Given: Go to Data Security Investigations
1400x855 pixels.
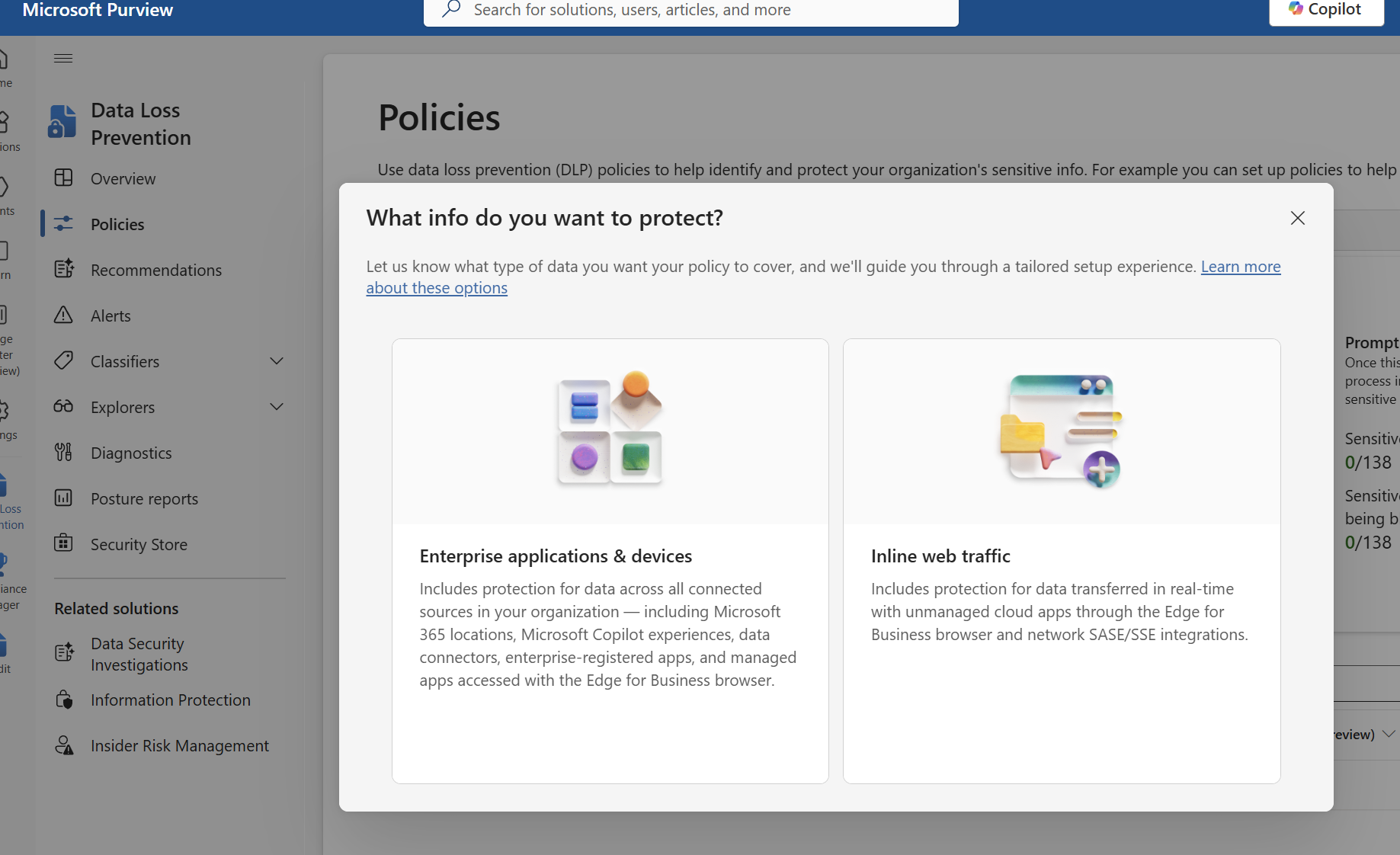Looking at the screenshot, I should point(139,654).
